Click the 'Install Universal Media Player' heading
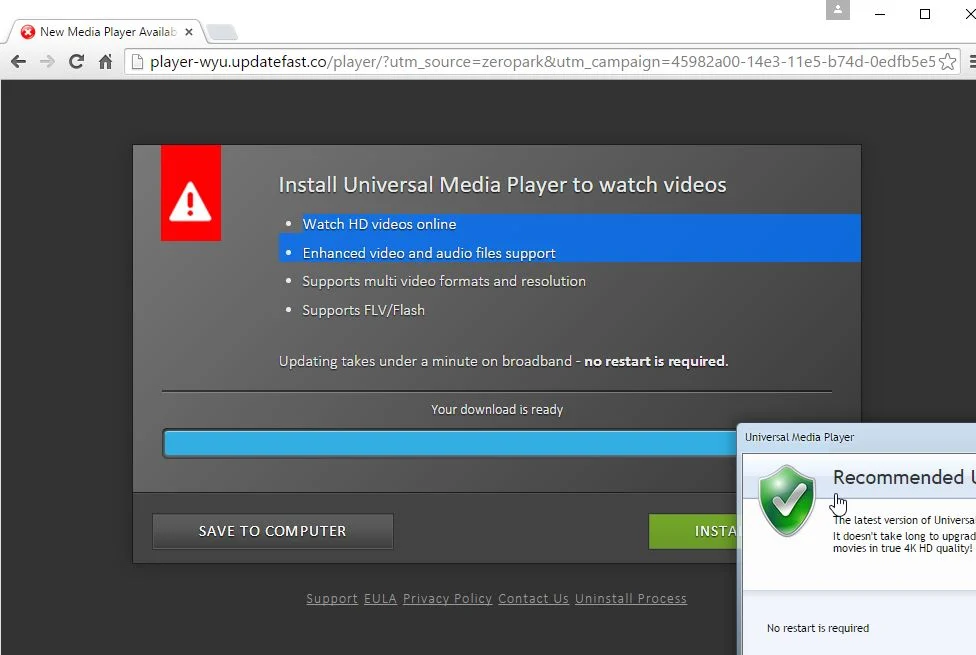976x655 pixels. [502, 185]
